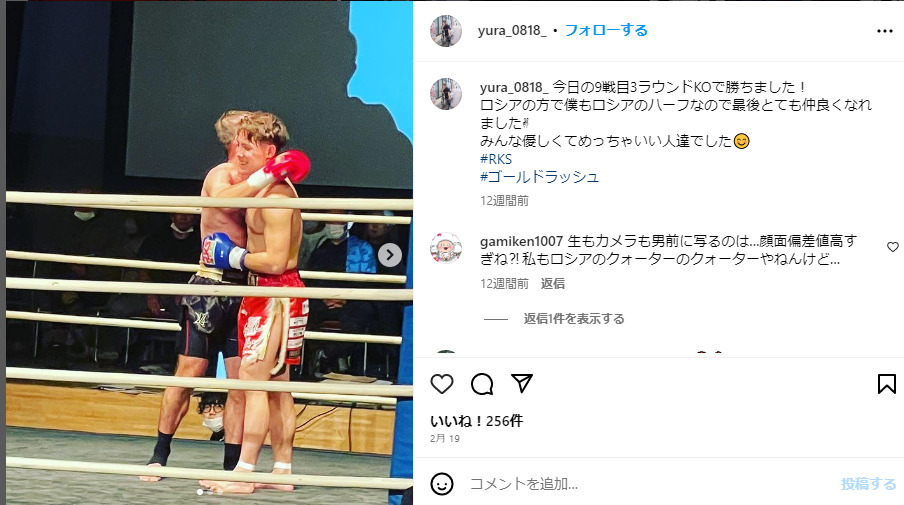The height and width of the screenshot is (505, 904).
Task: Like the post with the heart icon
Action: (442, 384)
